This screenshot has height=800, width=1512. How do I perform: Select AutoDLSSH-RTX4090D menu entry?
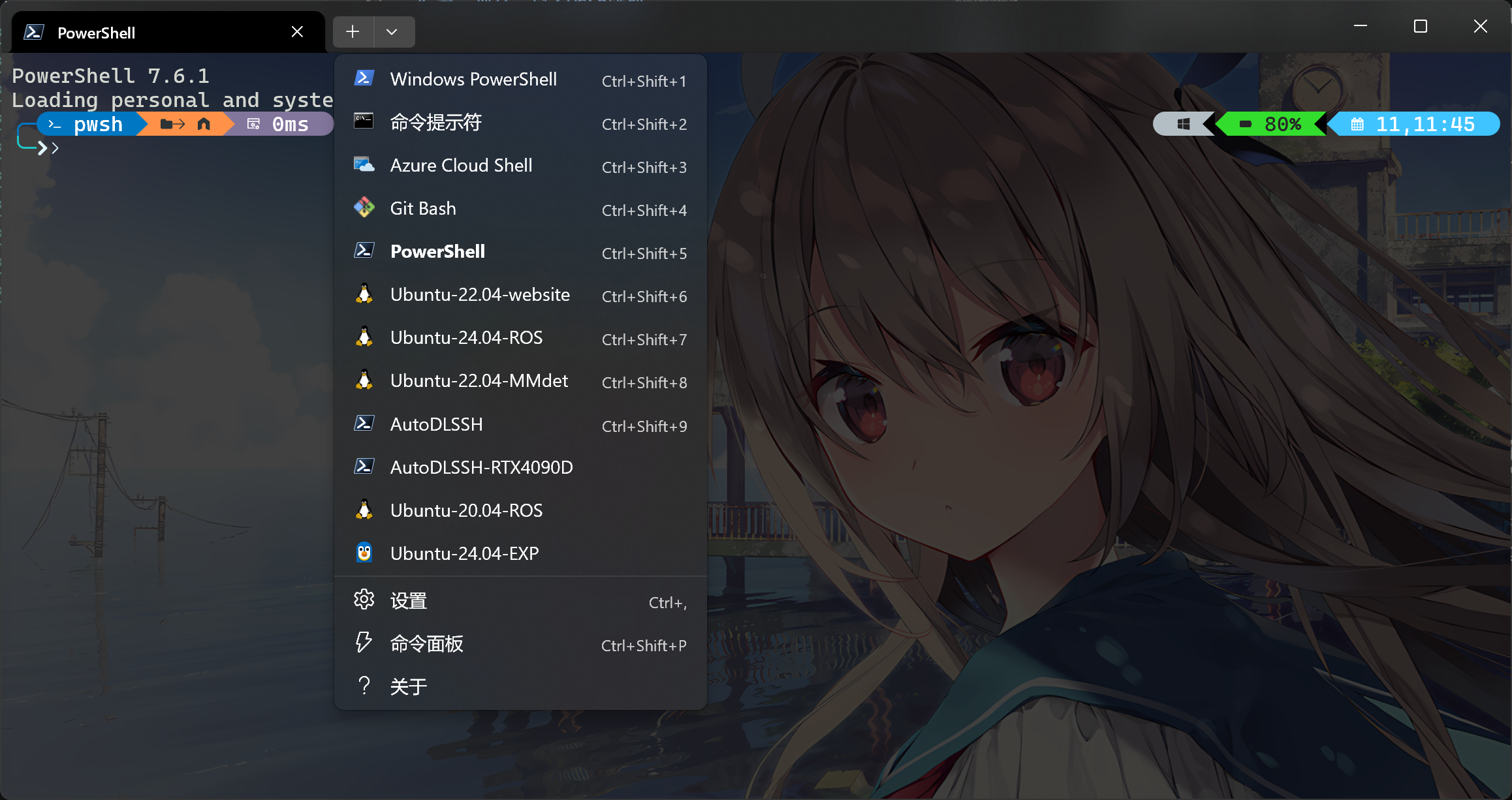coord(520,468)
